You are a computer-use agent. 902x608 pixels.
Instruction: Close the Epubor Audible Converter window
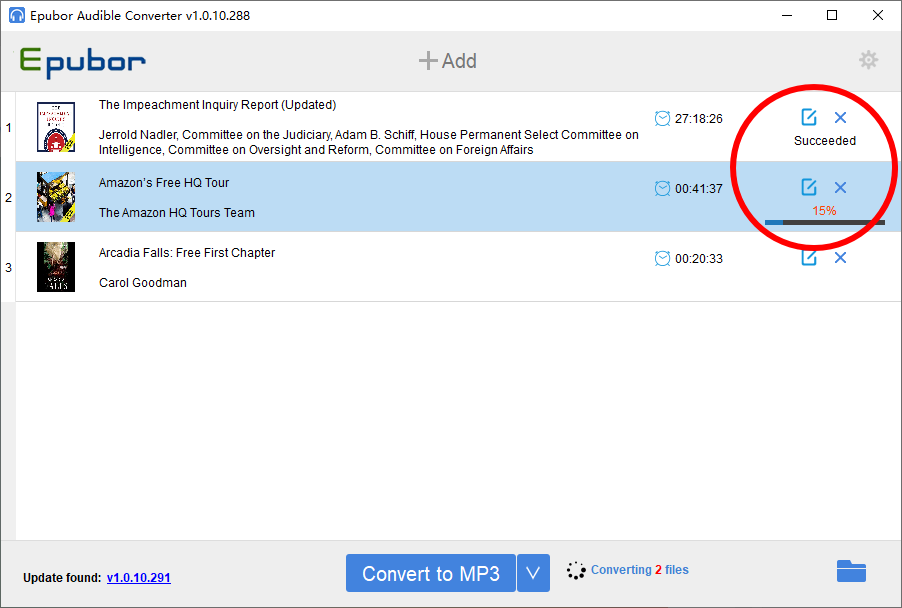tap(877, 16)
